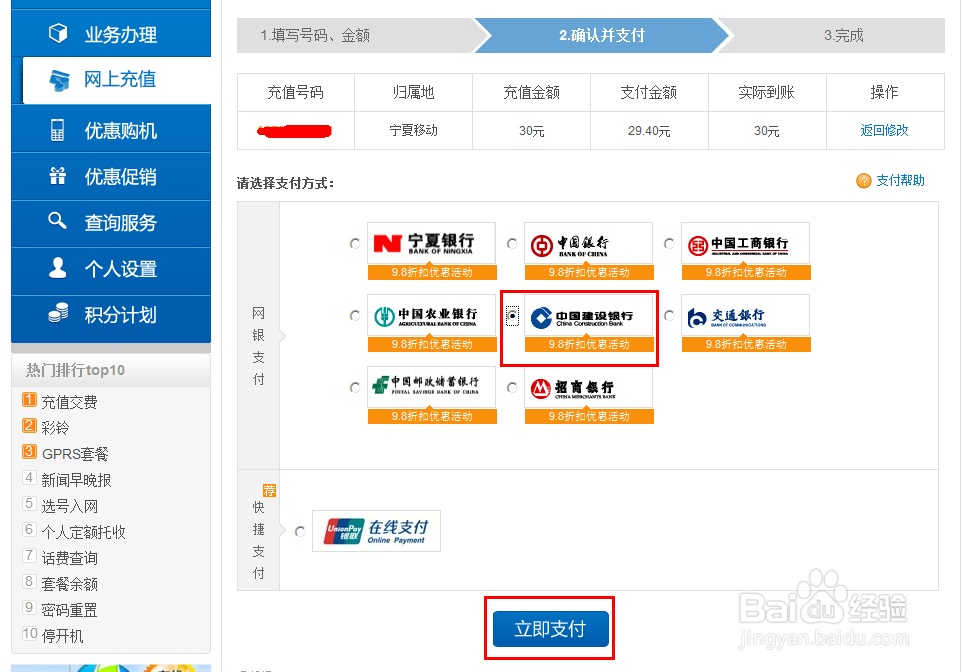Click the person icon beside 个人设置

click(x=58, y=268)
